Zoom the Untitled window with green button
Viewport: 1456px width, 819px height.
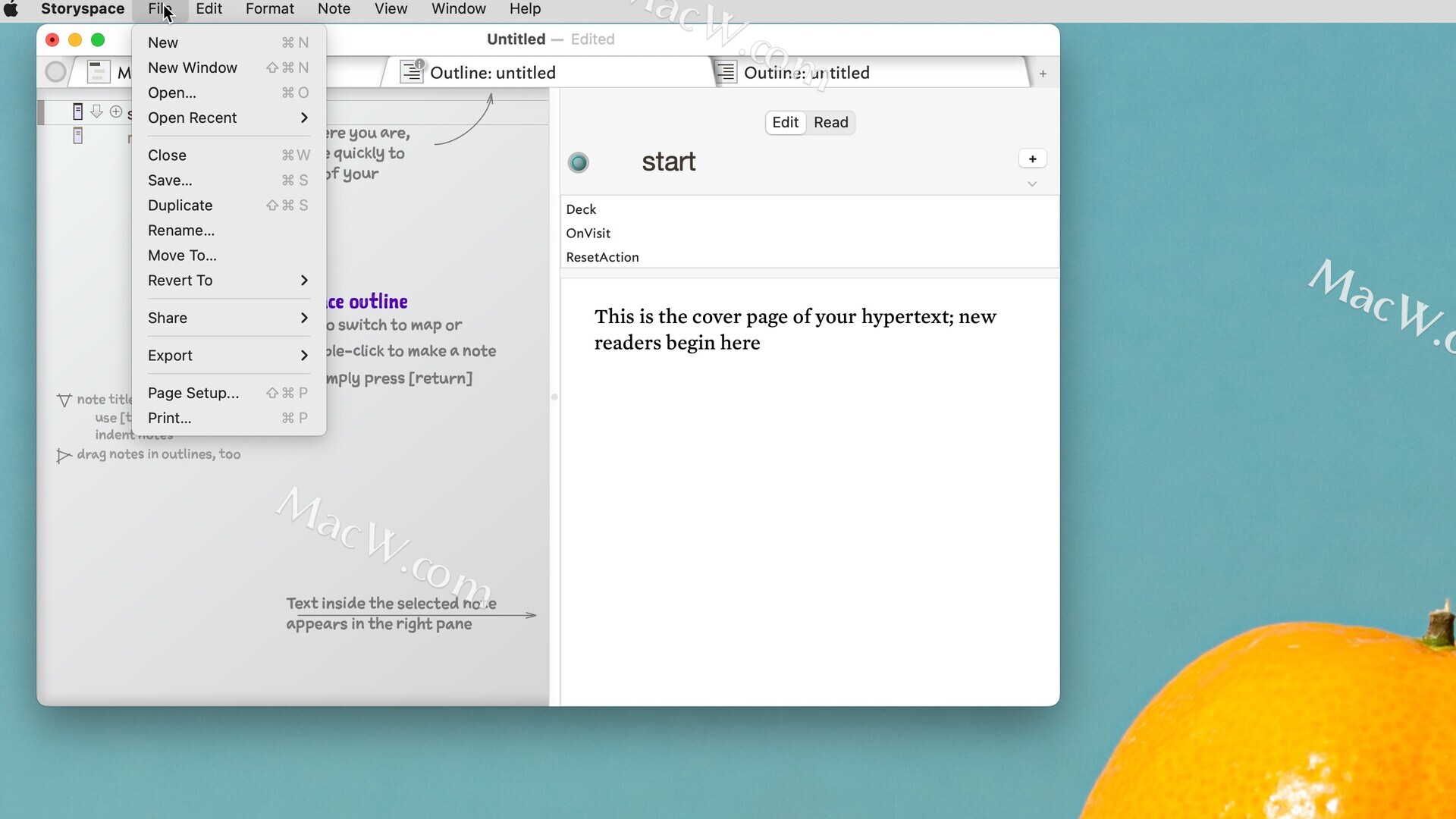tap(98, 39)
